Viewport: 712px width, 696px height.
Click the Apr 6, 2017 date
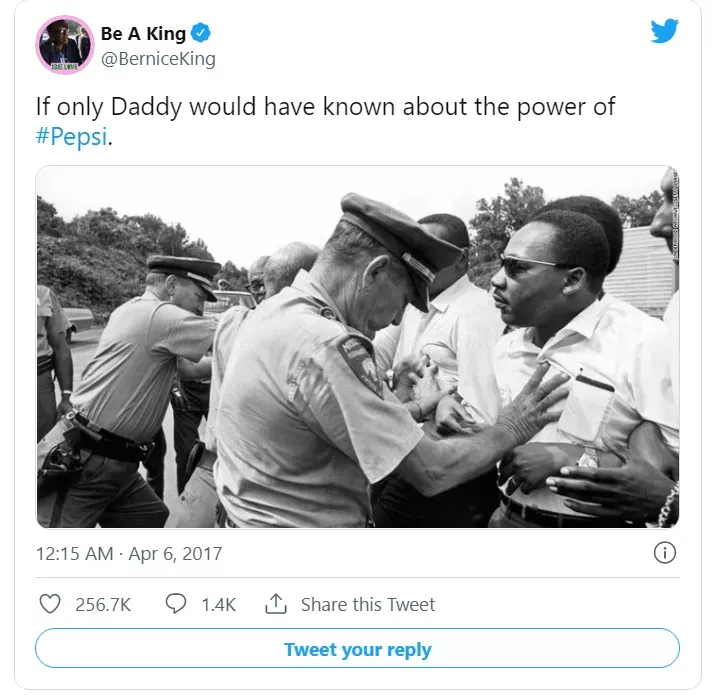(x=175, y=553)
